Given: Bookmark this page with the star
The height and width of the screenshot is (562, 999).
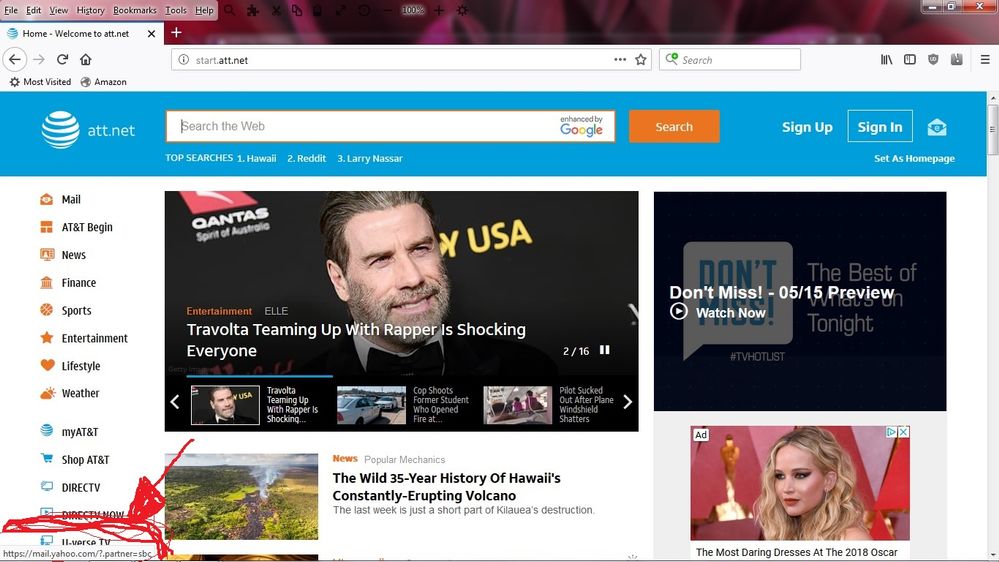Looking at the screenshot, I should click(641, 60).
